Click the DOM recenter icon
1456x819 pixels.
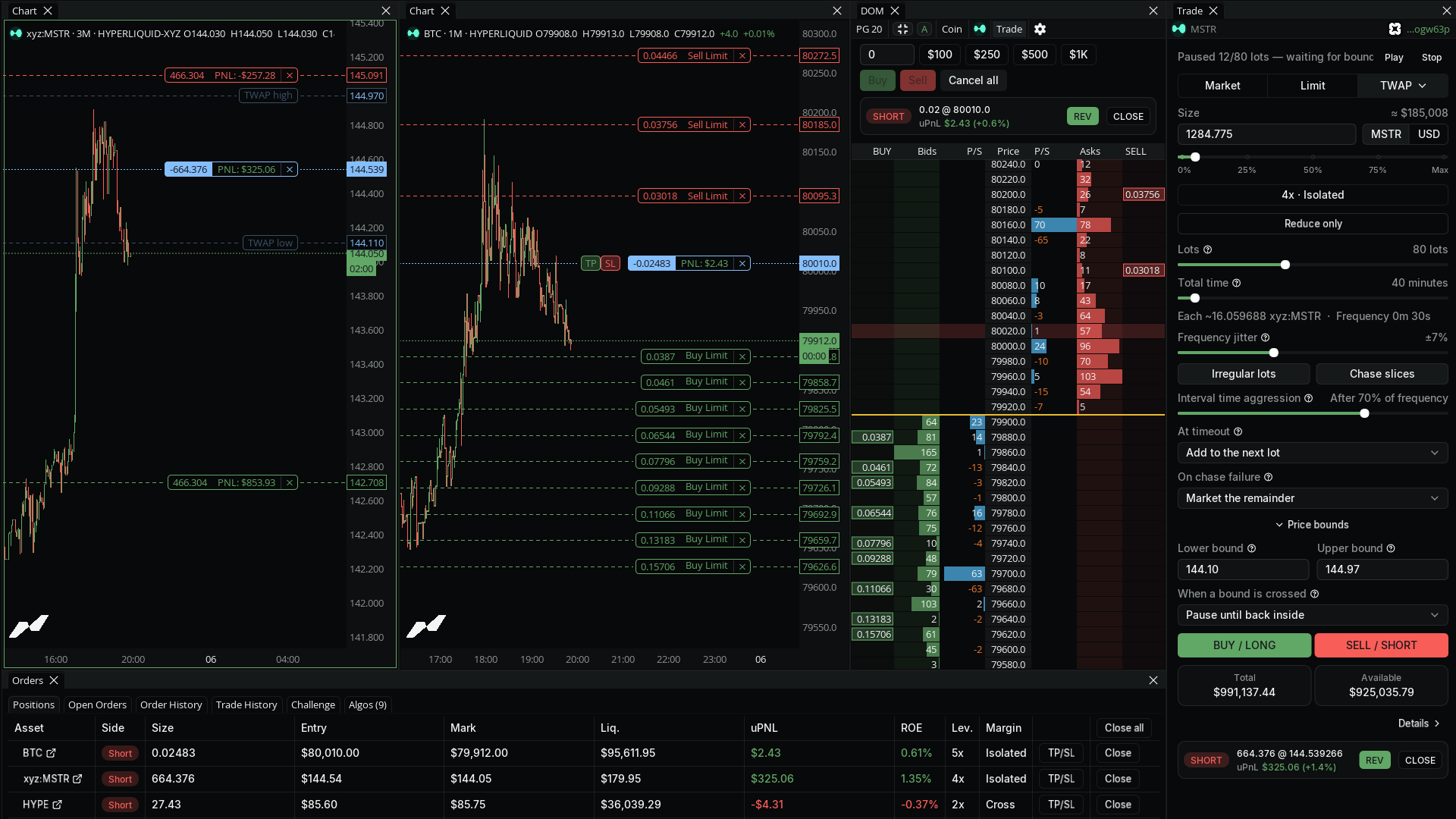click(902, 29)
